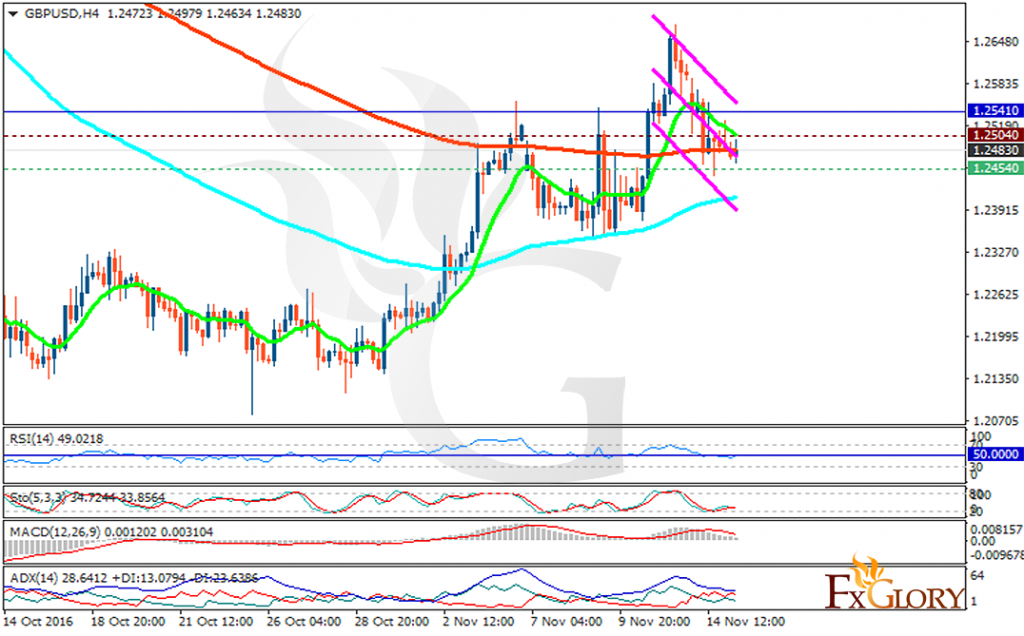Viewport: 1024px width, 636px height.
Task: Click the RSI(14) 49.0218 indicator label
Action: (56, 439)
